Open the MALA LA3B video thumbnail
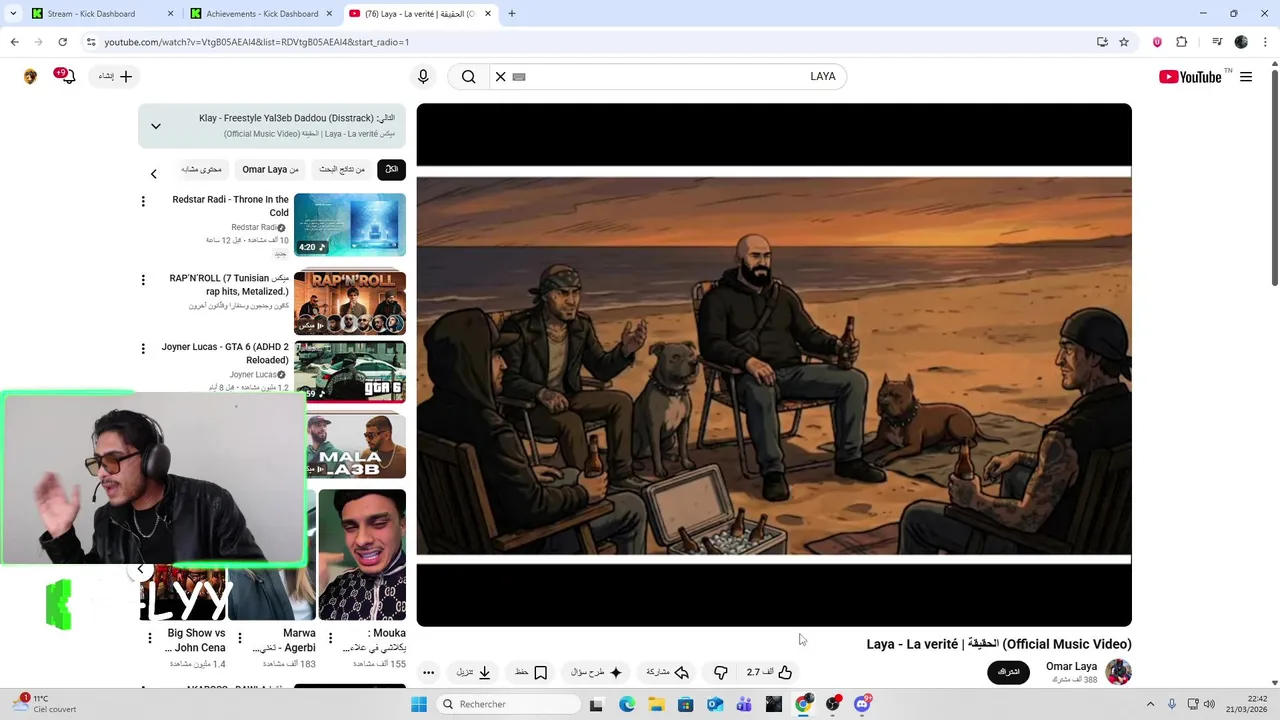The width and height of the screenshot is (1280, 720). click(x=356, y=445)
